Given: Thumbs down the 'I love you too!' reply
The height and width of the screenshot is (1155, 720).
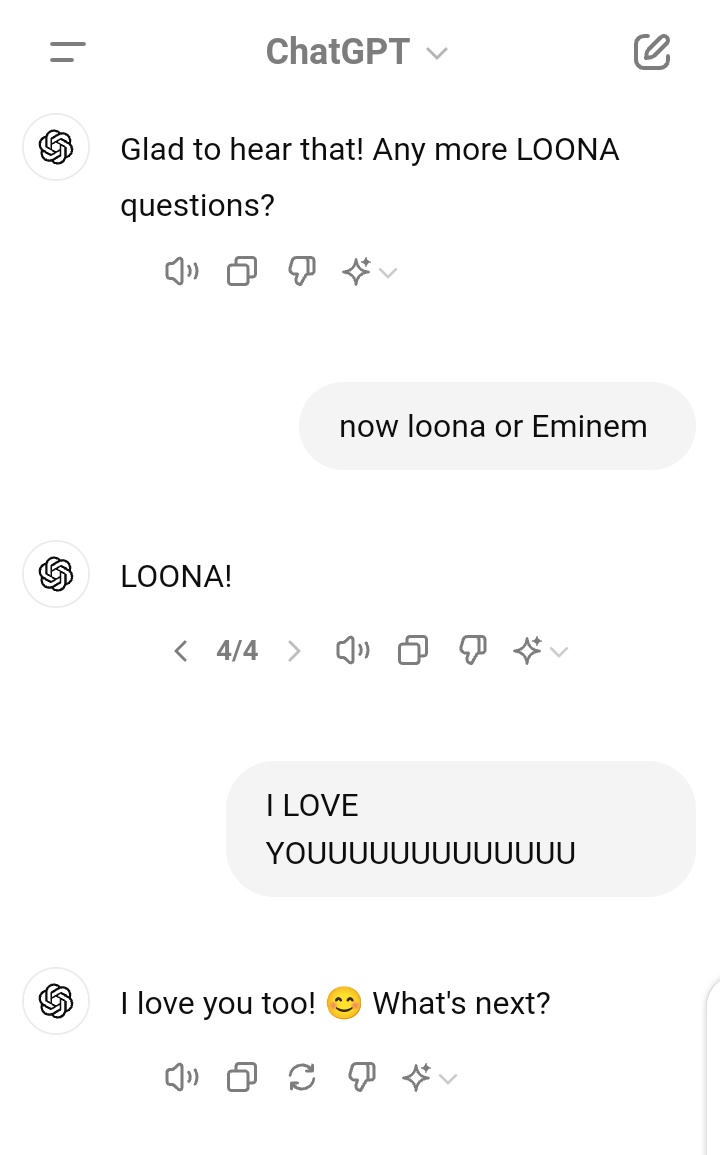Looking at the screenshot, I should point(361,1078).
